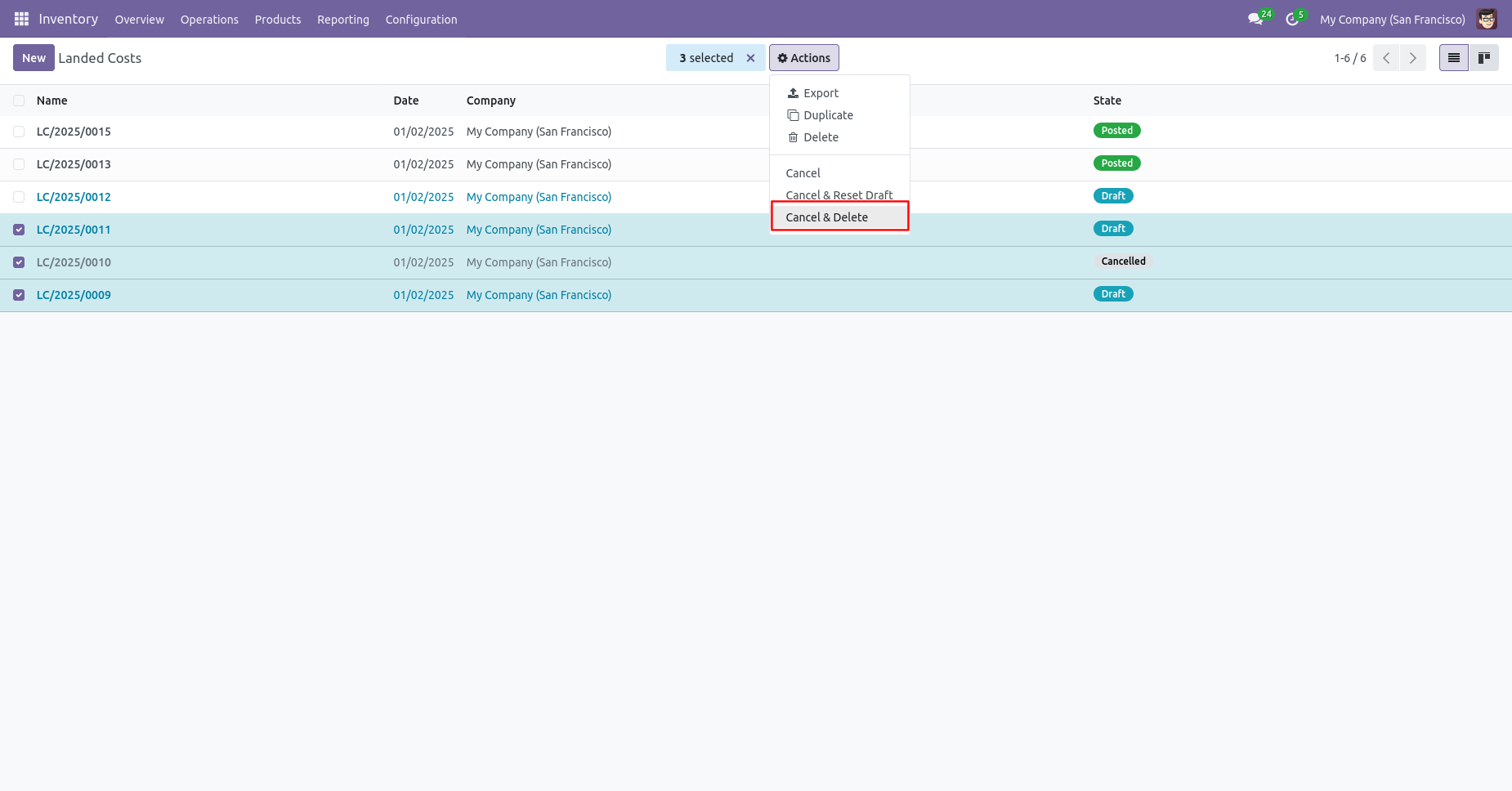Select Cancel & Delete action
Viewport: 1512px width, 791px height.
click(x=839, y=217)
